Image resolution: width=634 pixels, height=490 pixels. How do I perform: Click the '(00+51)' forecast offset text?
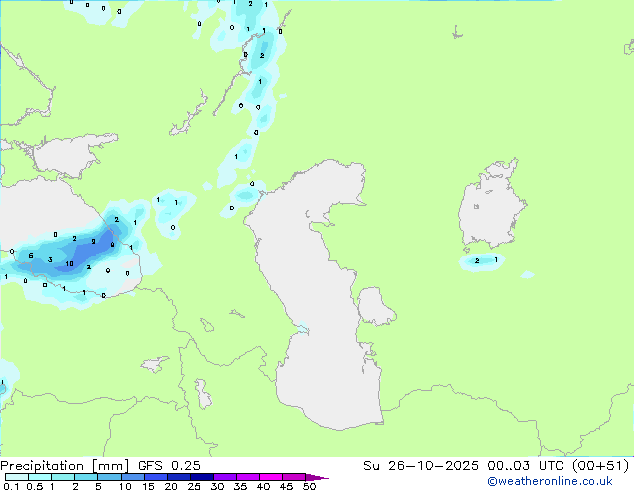pyautogui.click(x=601, y=466)
